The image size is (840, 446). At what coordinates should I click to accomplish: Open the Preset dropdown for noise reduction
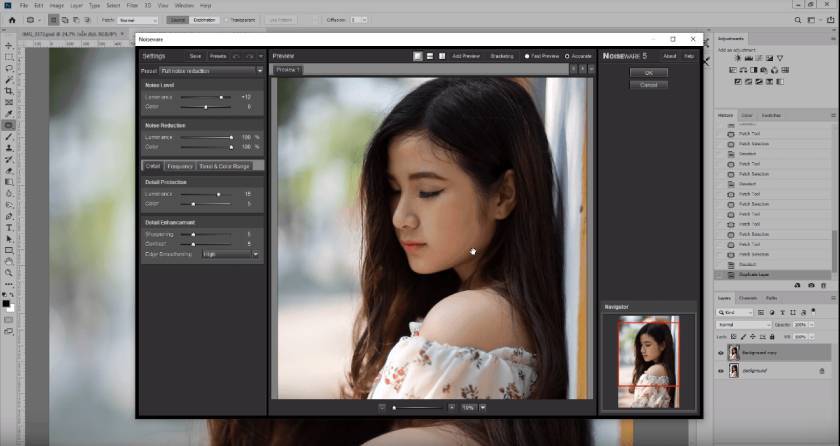(211, 71)
